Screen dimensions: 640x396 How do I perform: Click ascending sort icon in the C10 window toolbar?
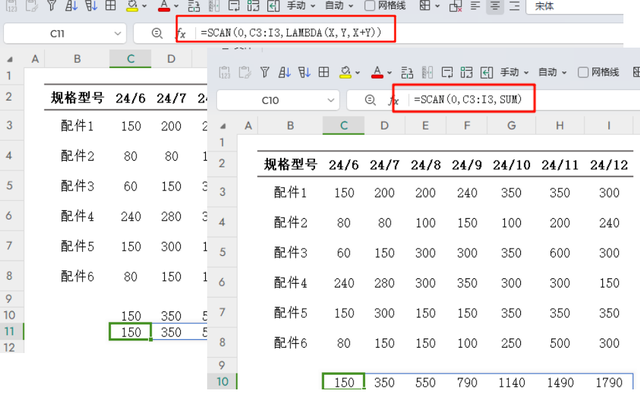[x=284, y=73]
